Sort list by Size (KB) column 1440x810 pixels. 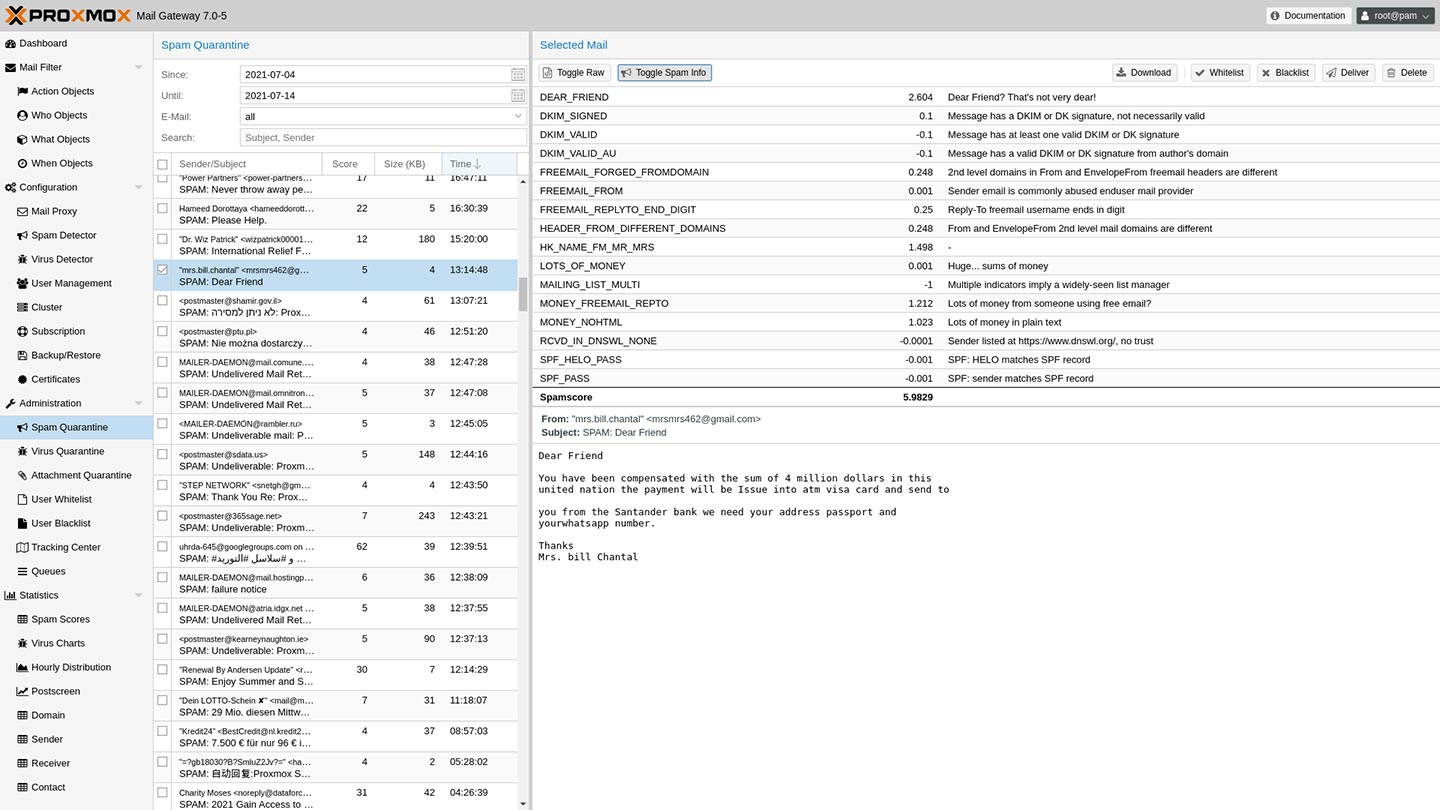pos(407,164)
